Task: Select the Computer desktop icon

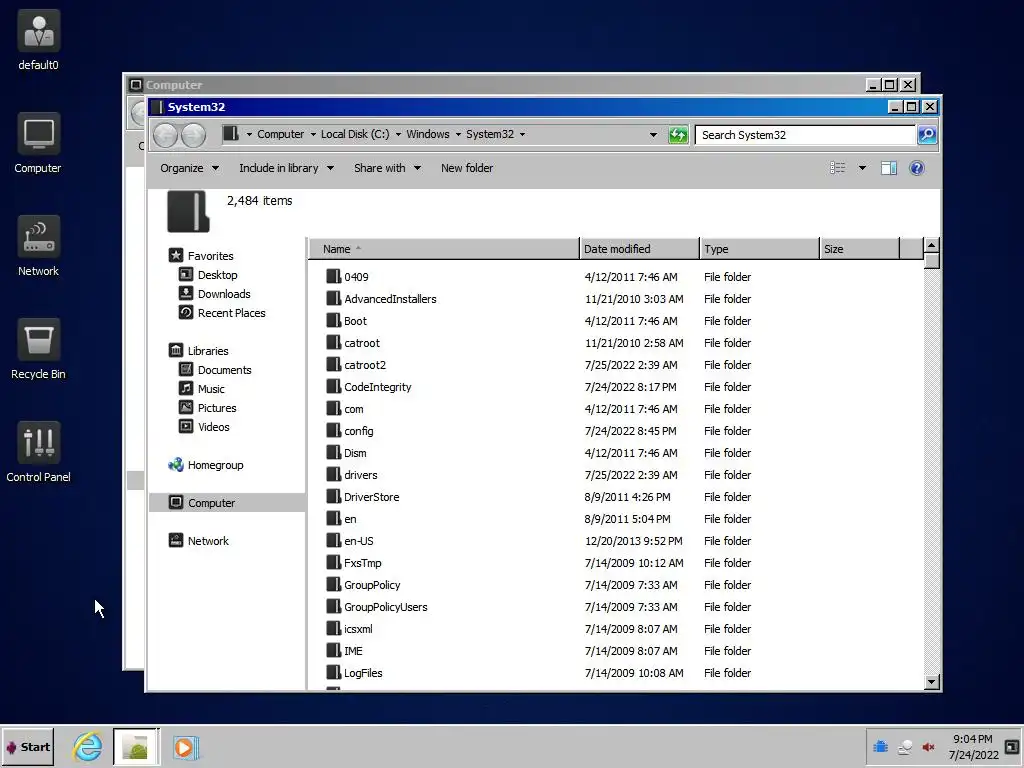Action: [39, 144]
